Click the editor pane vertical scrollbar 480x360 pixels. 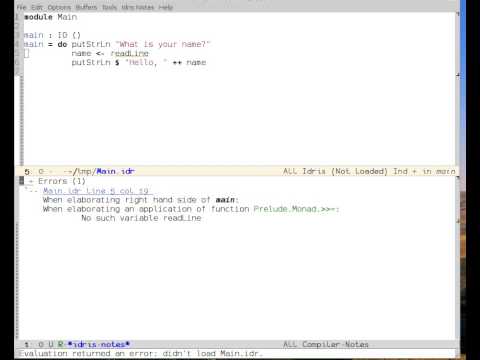pos(458,89)
